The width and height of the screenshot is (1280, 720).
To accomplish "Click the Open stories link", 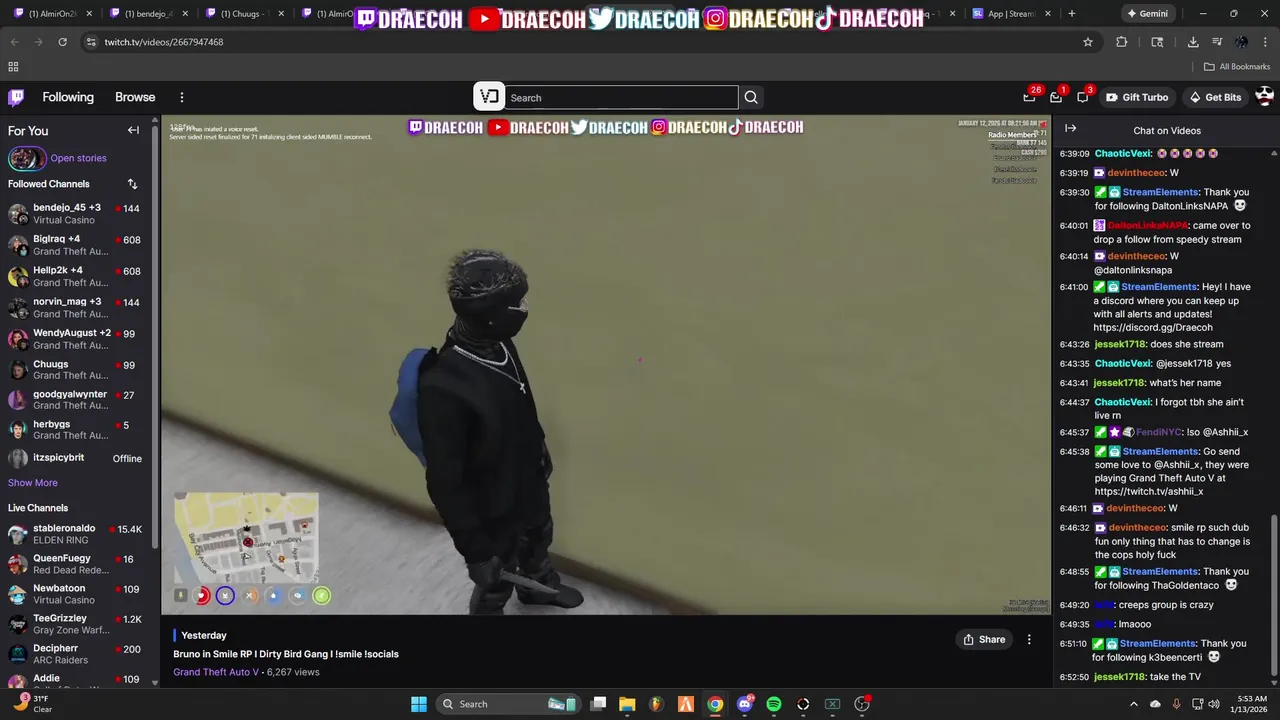I will (78, 158).
